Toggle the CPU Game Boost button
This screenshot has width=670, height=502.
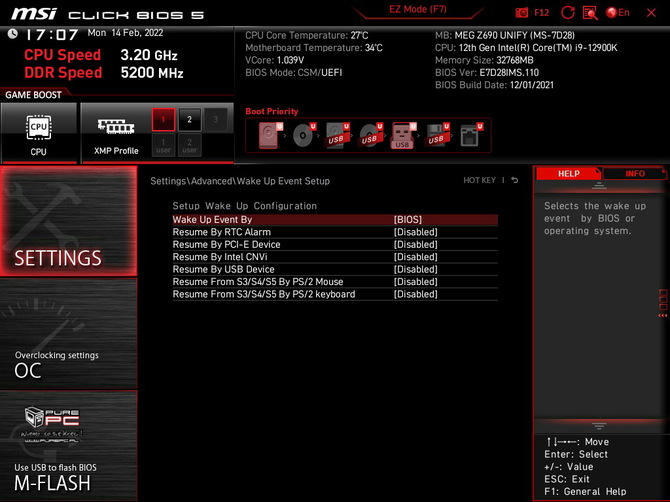(39, 133)
